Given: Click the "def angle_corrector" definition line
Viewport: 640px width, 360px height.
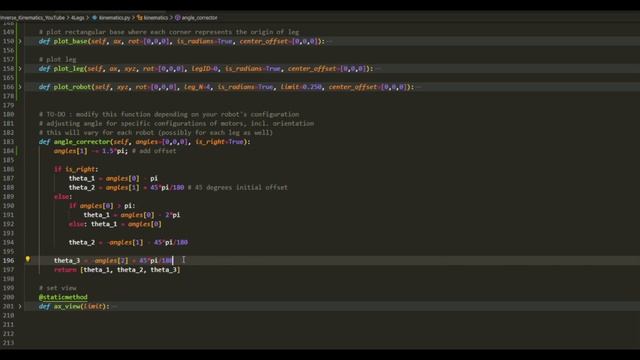Looking at the screenshot, I should 144,142.
